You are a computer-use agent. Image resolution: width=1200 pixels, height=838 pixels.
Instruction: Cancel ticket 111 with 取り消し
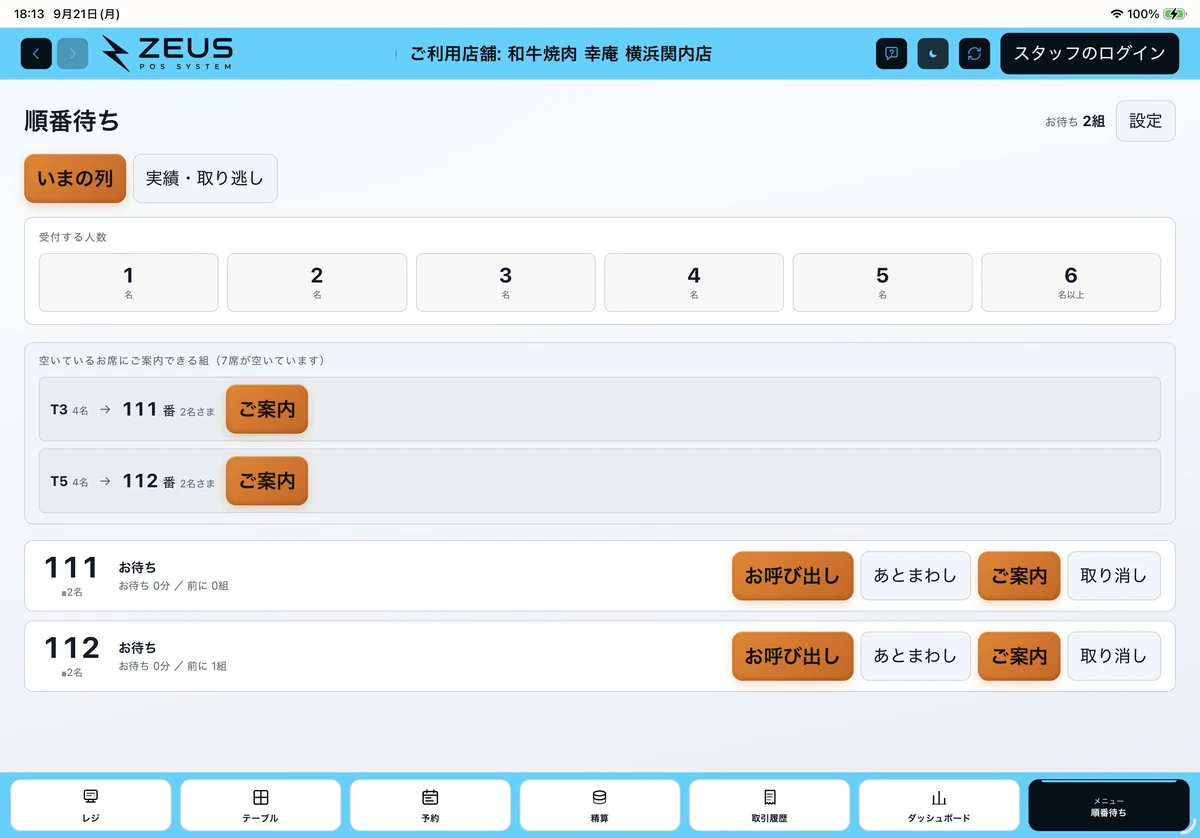tap(1114, 576)
